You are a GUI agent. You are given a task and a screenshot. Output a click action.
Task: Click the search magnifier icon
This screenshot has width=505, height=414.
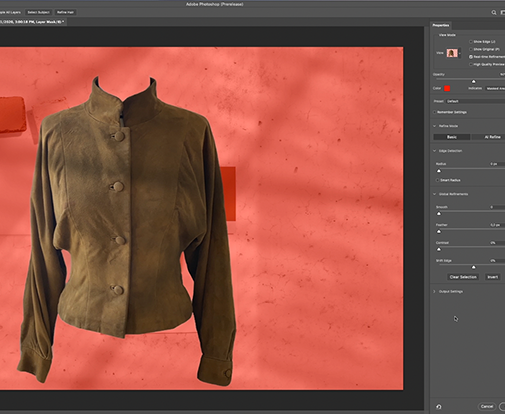494,12
